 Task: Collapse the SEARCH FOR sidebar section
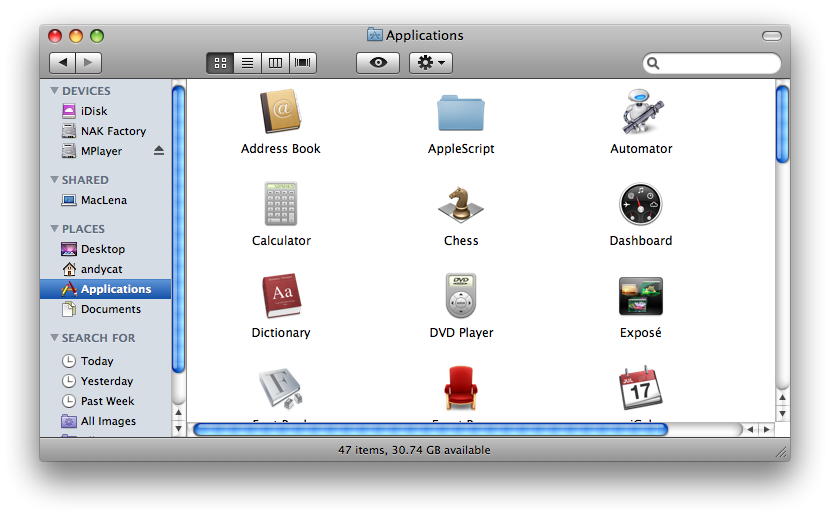point(54,338)
